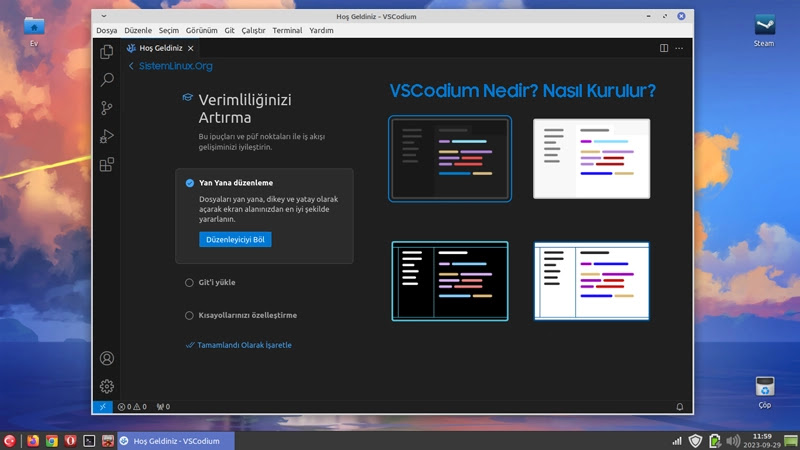Open the Seçim menu
The width and height of the screenshot is (800, 450).
pyautogui.click(x=168, y=31)
